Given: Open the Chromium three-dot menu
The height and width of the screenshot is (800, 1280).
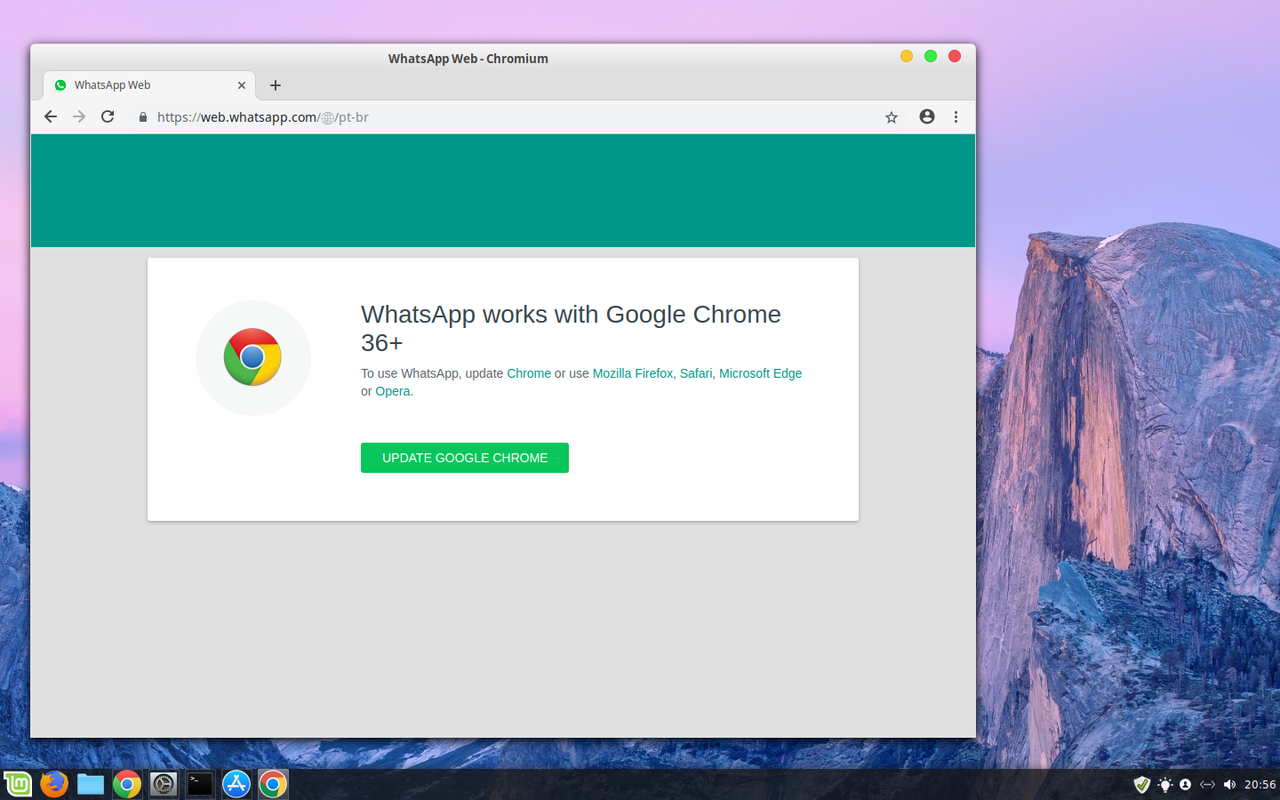Looking at the screenshot, I should point(955,117).
